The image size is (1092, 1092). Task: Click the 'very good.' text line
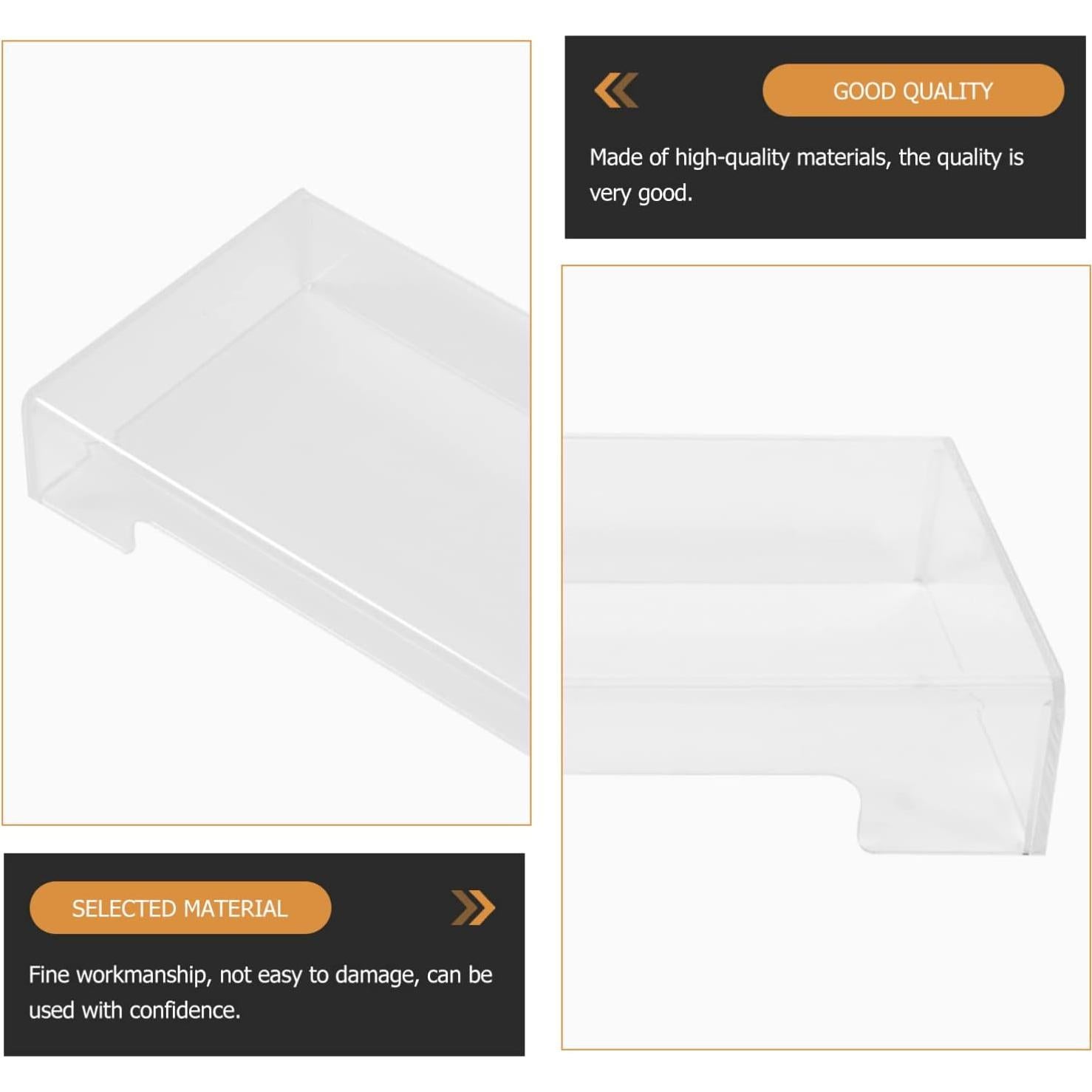(x=641, y=193)
